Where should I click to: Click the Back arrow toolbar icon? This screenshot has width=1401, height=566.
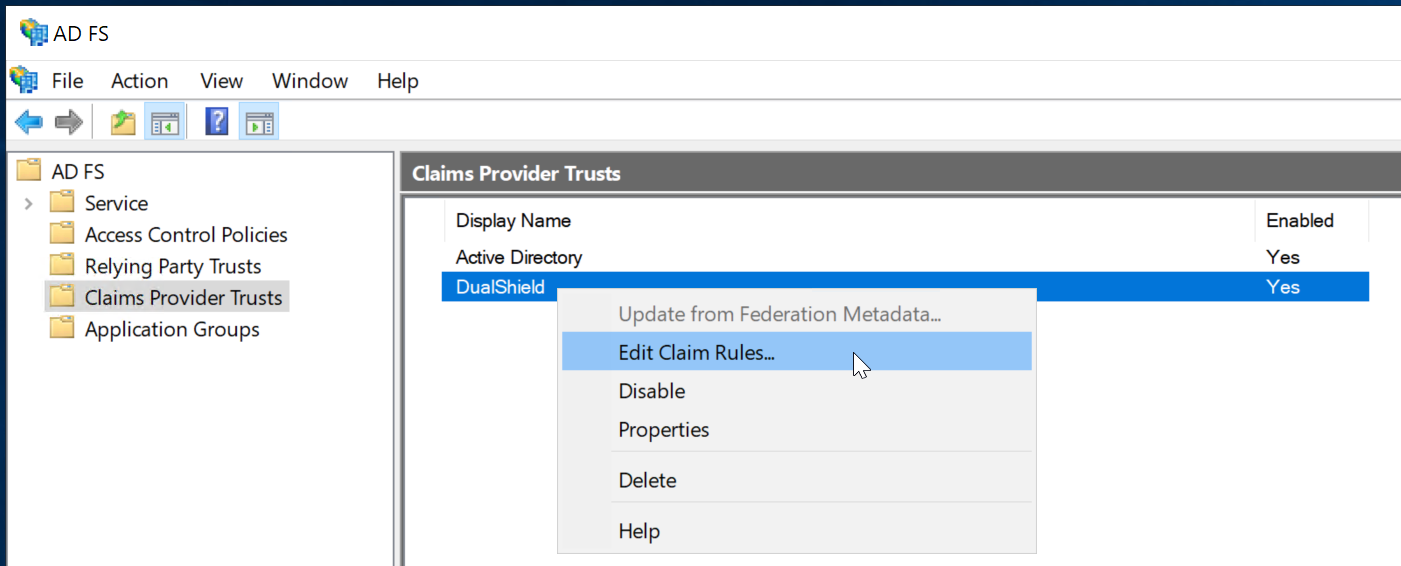pos(29,123)
